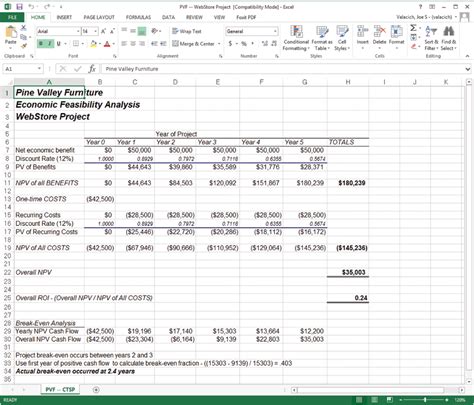Image resolution: width=474 pixels, height=405 pixels.
Task: Switch to the PAGE LAYOUT tab
Action: click(x=99, y=17)
